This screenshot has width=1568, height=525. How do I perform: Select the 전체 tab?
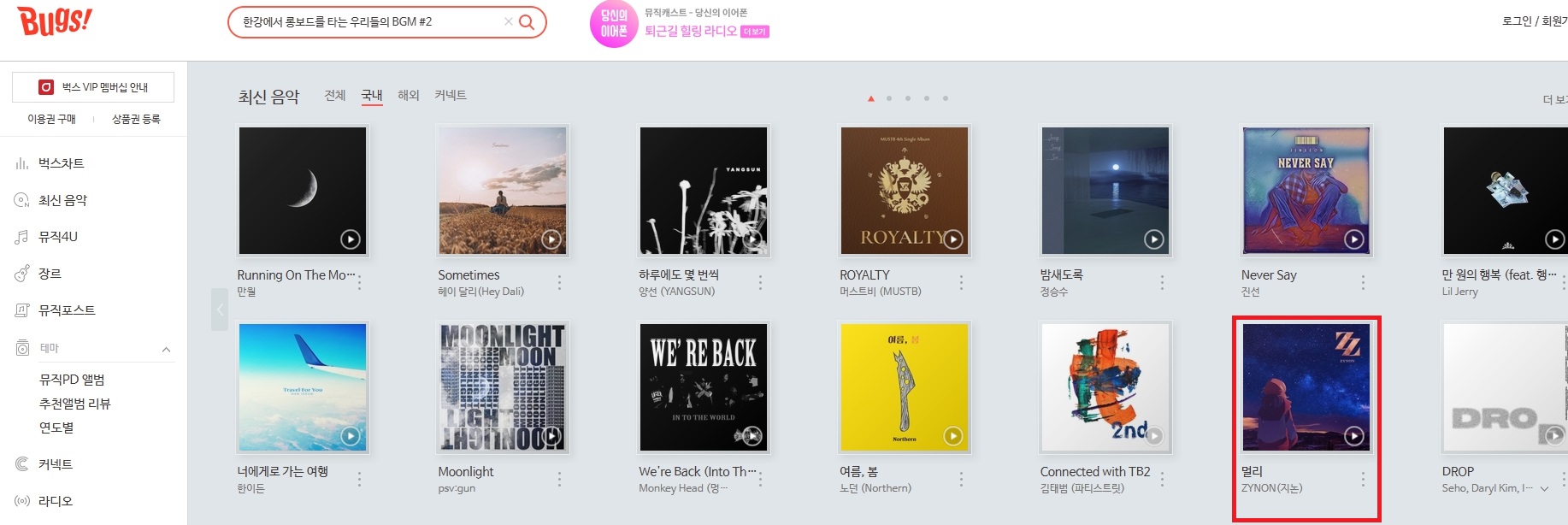coord(335,95)
